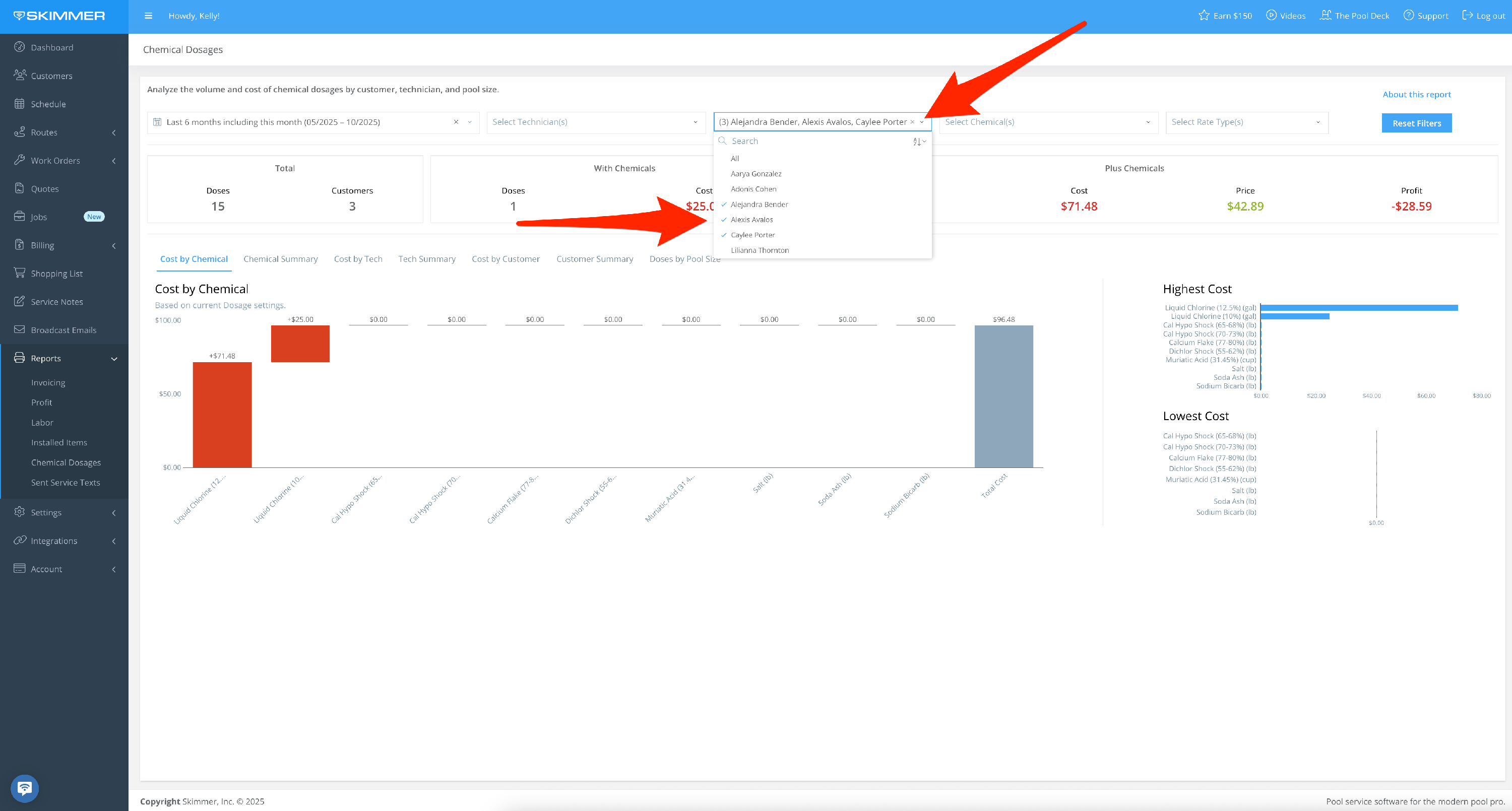
Task: Click the Broadcast Emails envelope icon
Action: click(19, 329)
